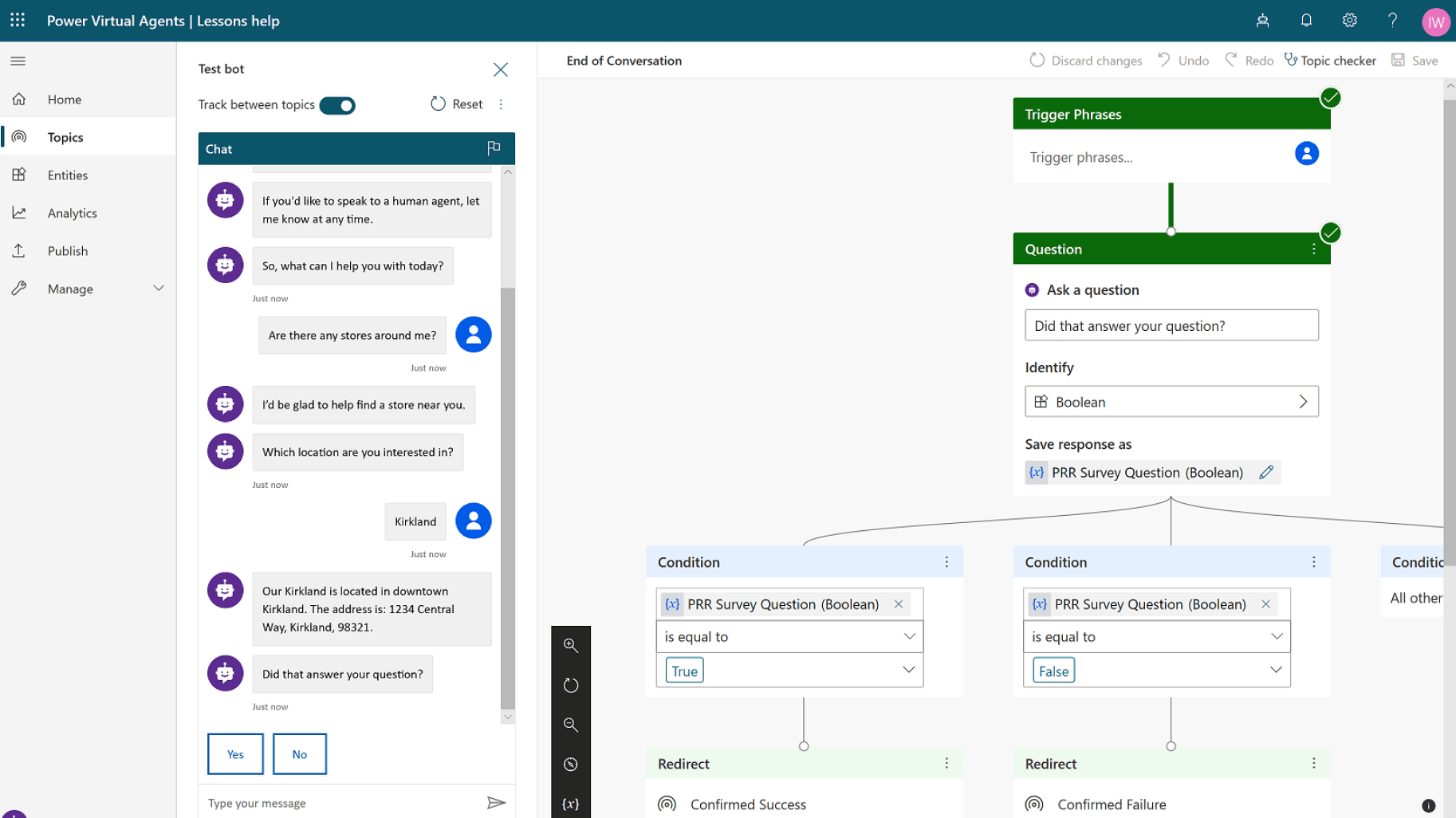Run the Topic checker
This screenshot has width=1456, height=818.
tap(1330, 60)
